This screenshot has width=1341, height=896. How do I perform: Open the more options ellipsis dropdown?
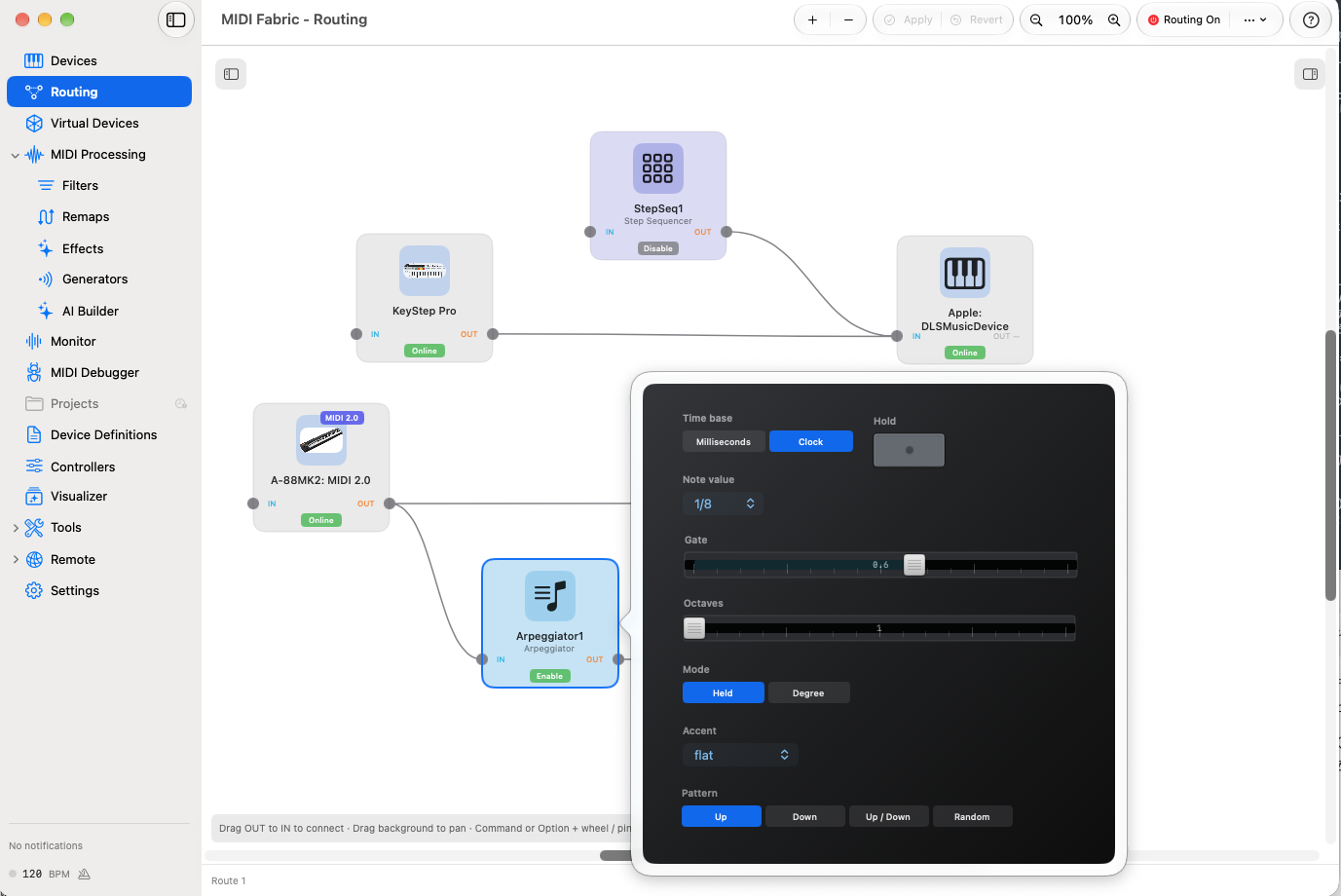pyautogui.click(x=1255, y=19)
